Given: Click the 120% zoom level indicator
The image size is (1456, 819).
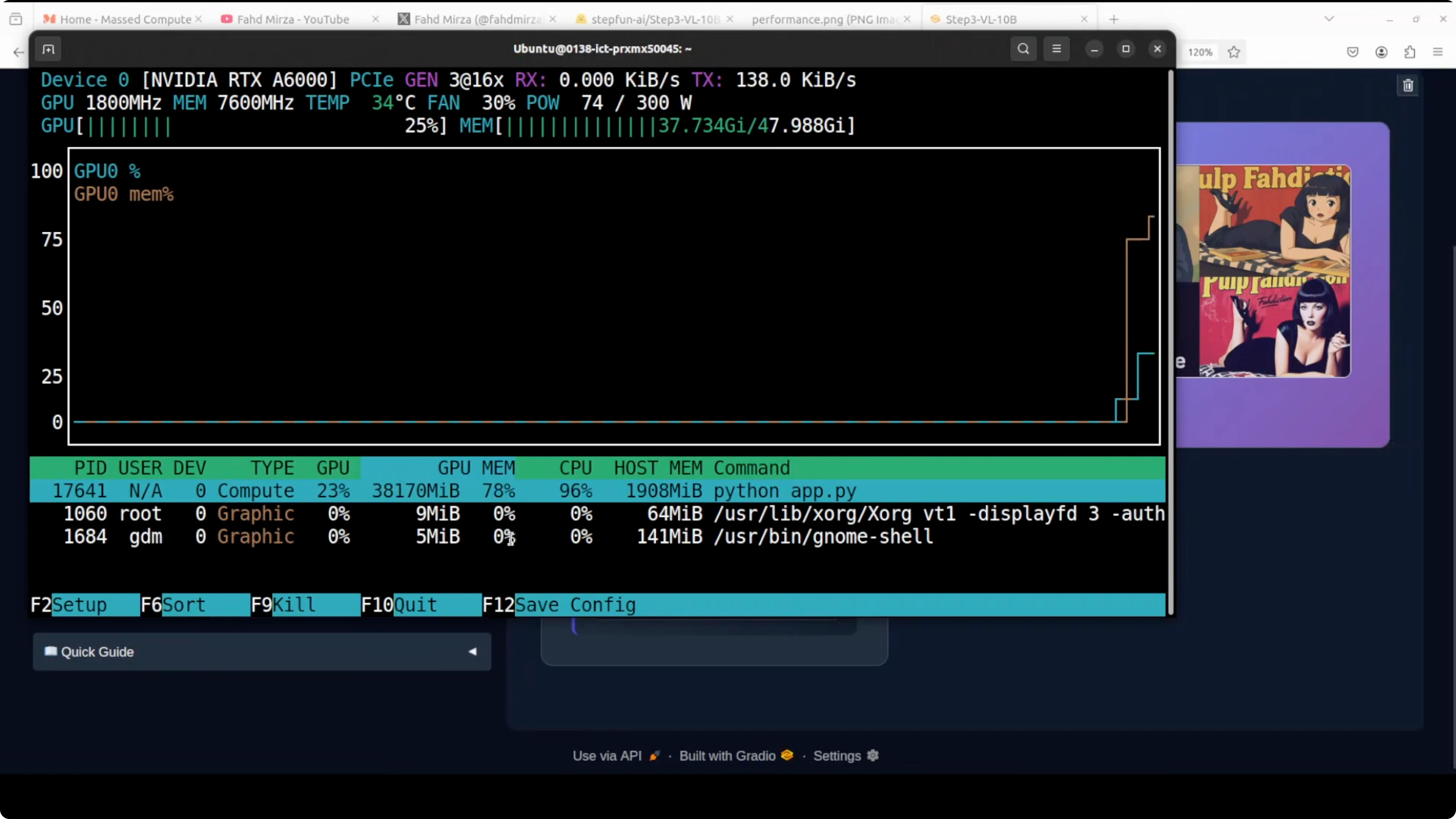Looking at the screenshot, I should click(x=1200, y=52).
